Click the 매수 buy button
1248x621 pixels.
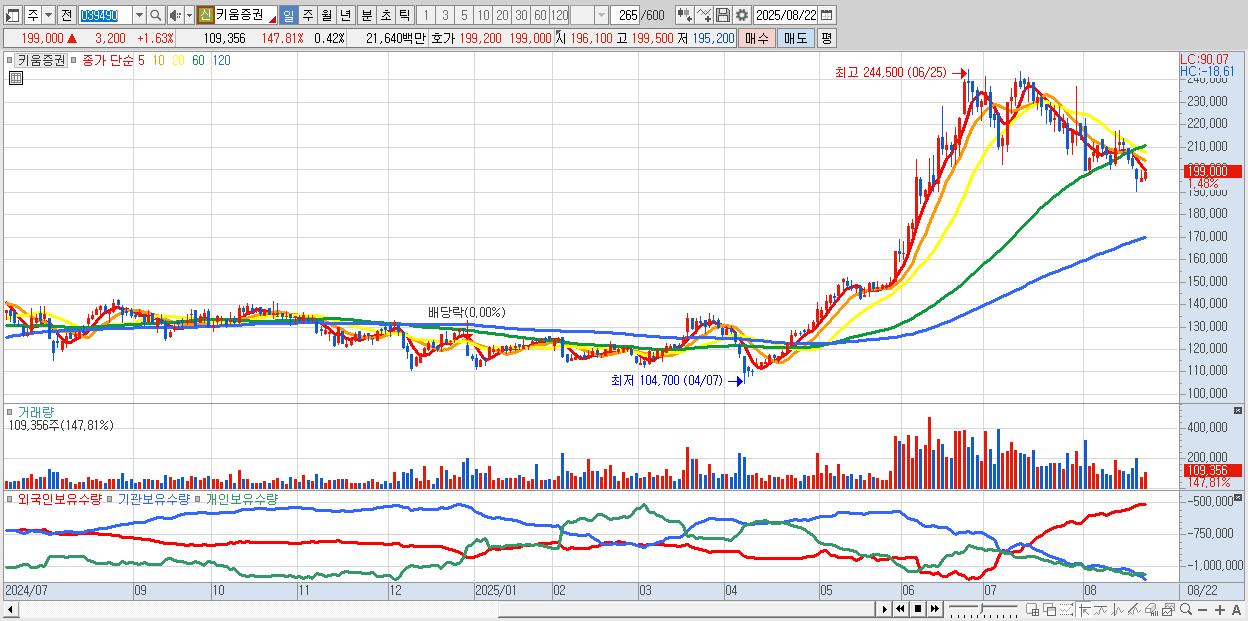[756, 38]
